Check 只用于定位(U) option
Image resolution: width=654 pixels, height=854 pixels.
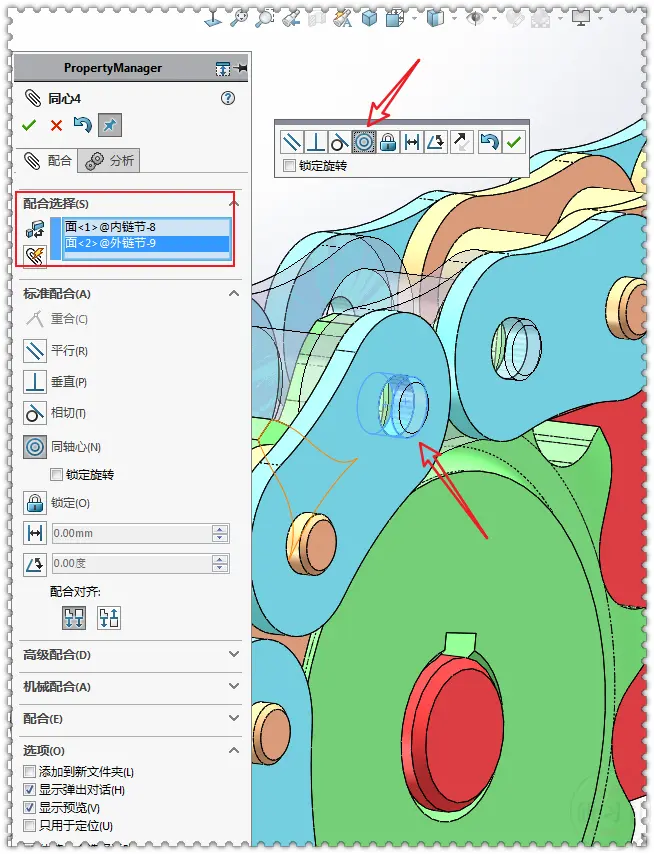29,825
